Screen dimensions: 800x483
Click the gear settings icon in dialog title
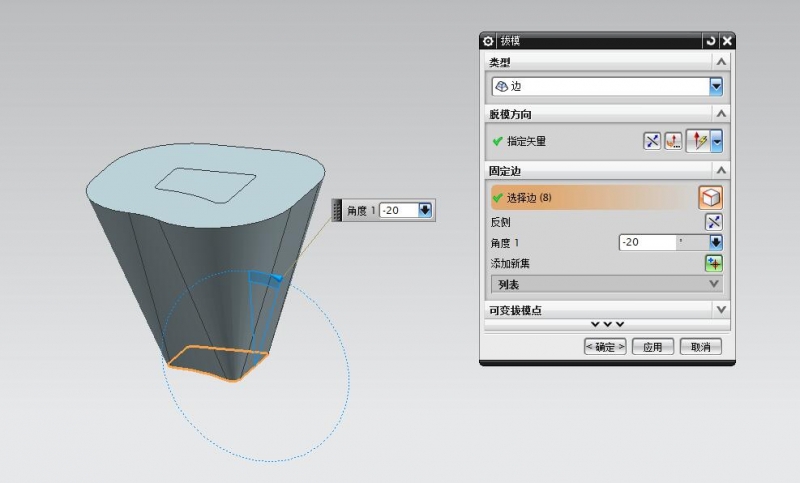[x=489, y=41]
